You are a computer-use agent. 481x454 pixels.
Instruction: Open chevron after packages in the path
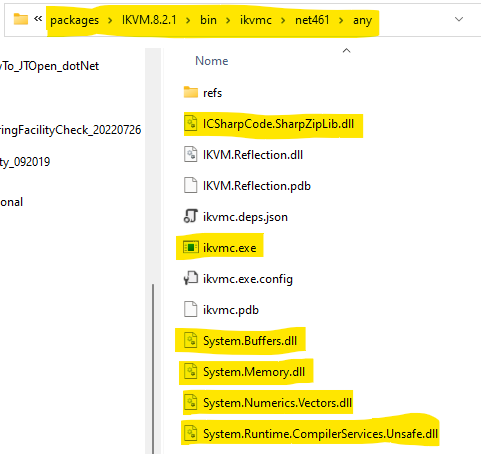pos(110,21)
